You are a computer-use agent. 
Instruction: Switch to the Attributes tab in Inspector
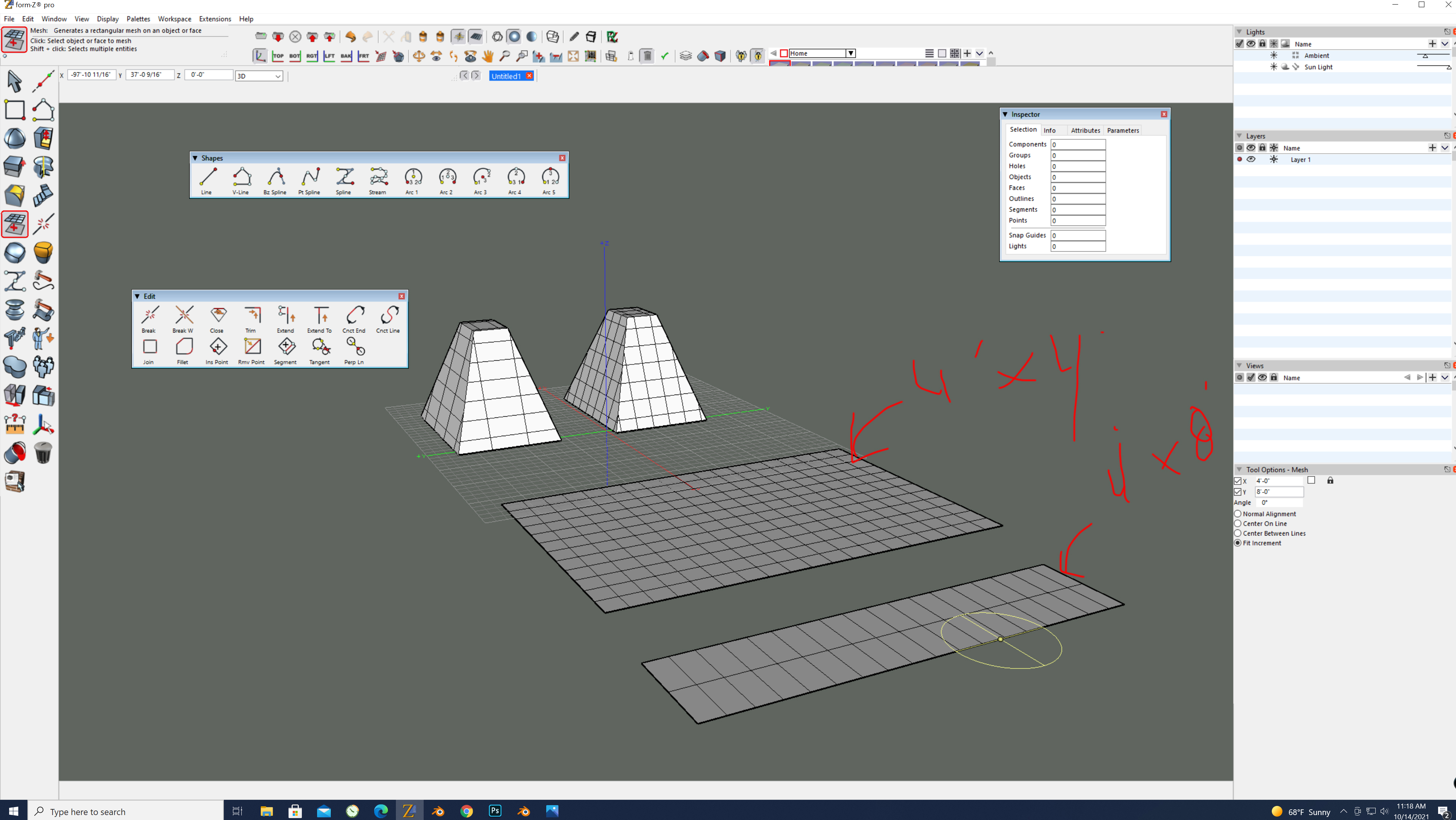point(1085,130)
